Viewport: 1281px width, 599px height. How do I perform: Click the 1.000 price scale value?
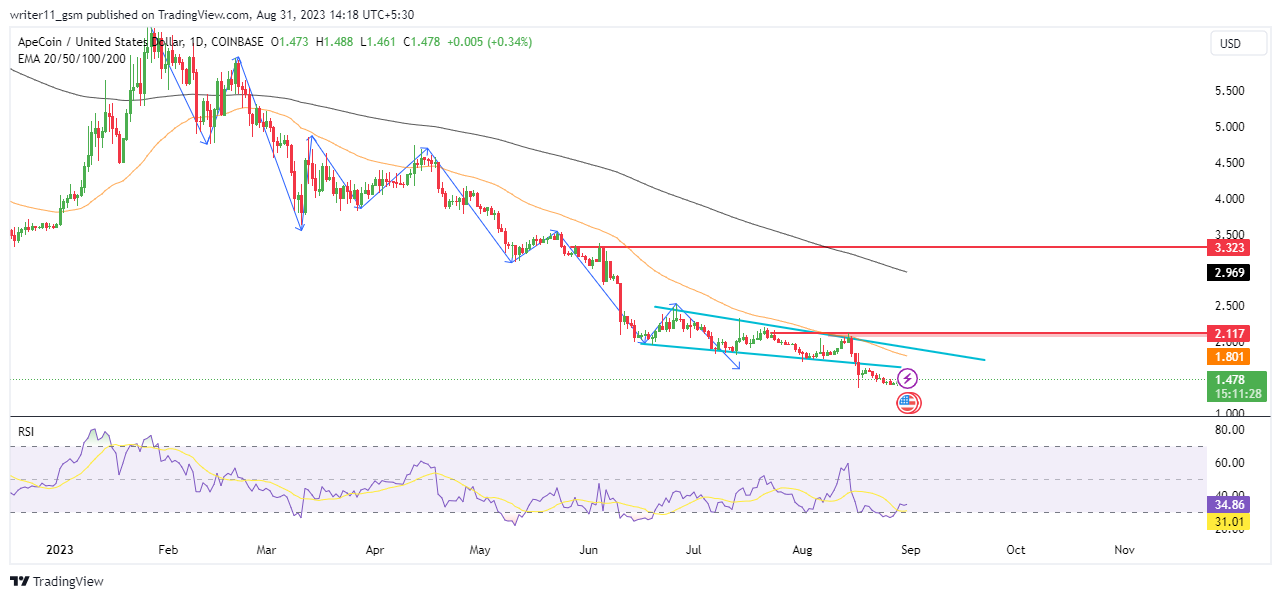pyautogui.click(x=1229, y=413)
